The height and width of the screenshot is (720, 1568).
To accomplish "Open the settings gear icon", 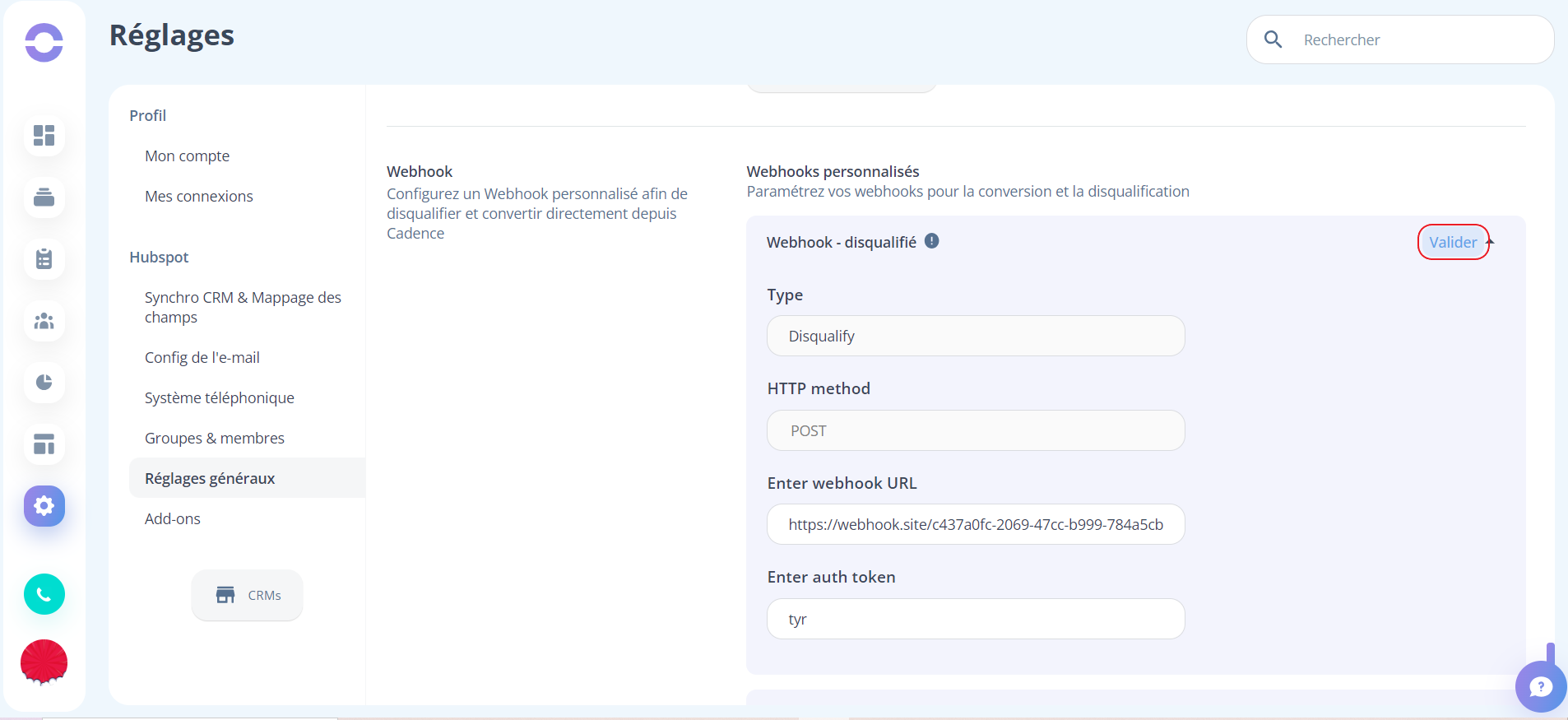I will 44,506.
